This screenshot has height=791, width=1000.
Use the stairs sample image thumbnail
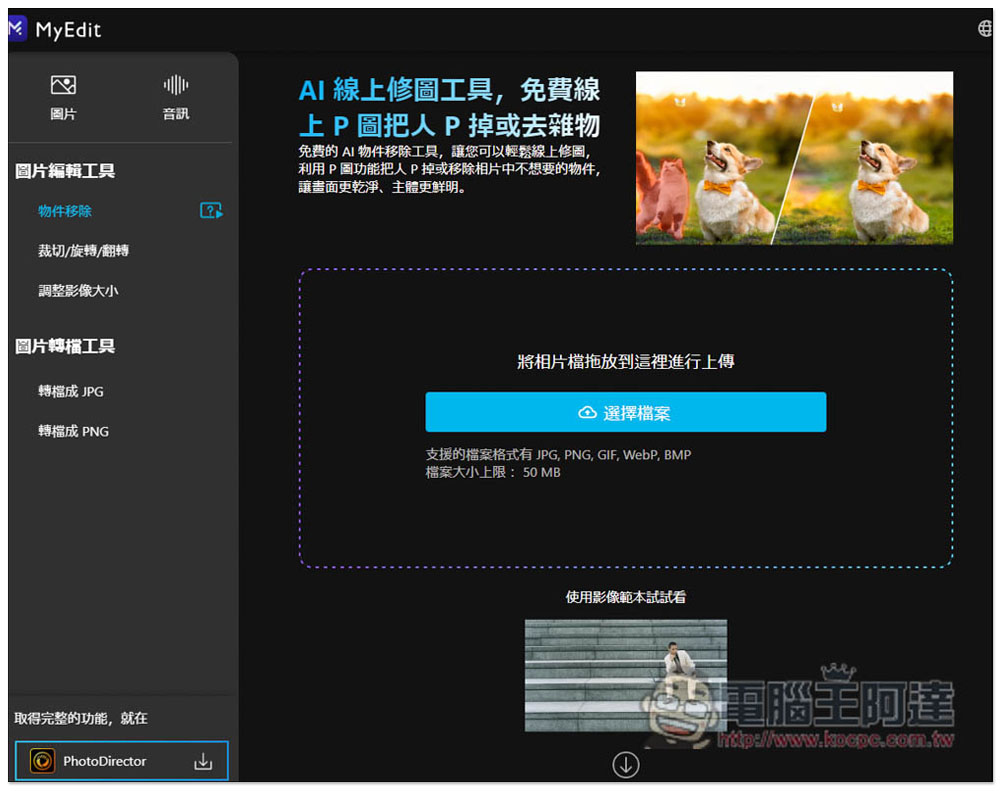pos(626,676)
